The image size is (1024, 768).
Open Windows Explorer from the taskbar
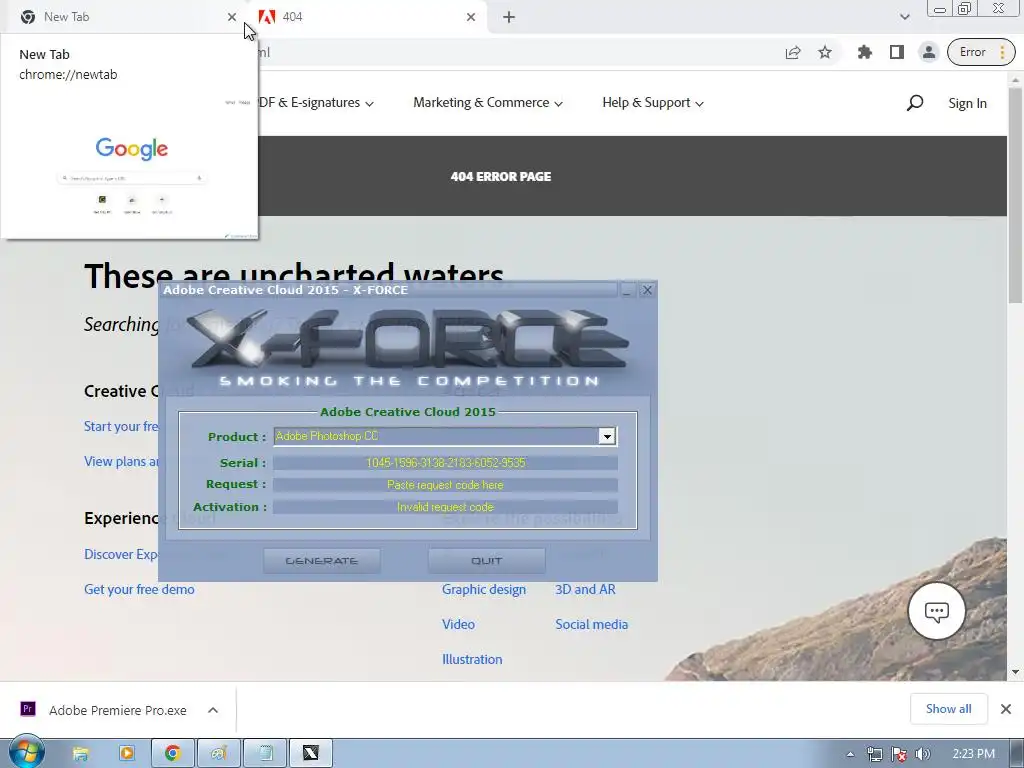pos(80,754)
